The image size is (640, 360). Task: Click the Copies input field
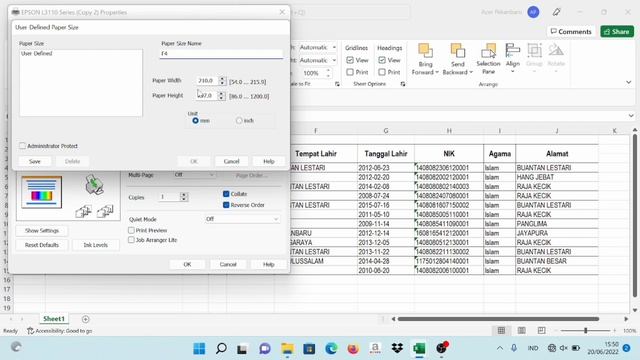point(169,197)
